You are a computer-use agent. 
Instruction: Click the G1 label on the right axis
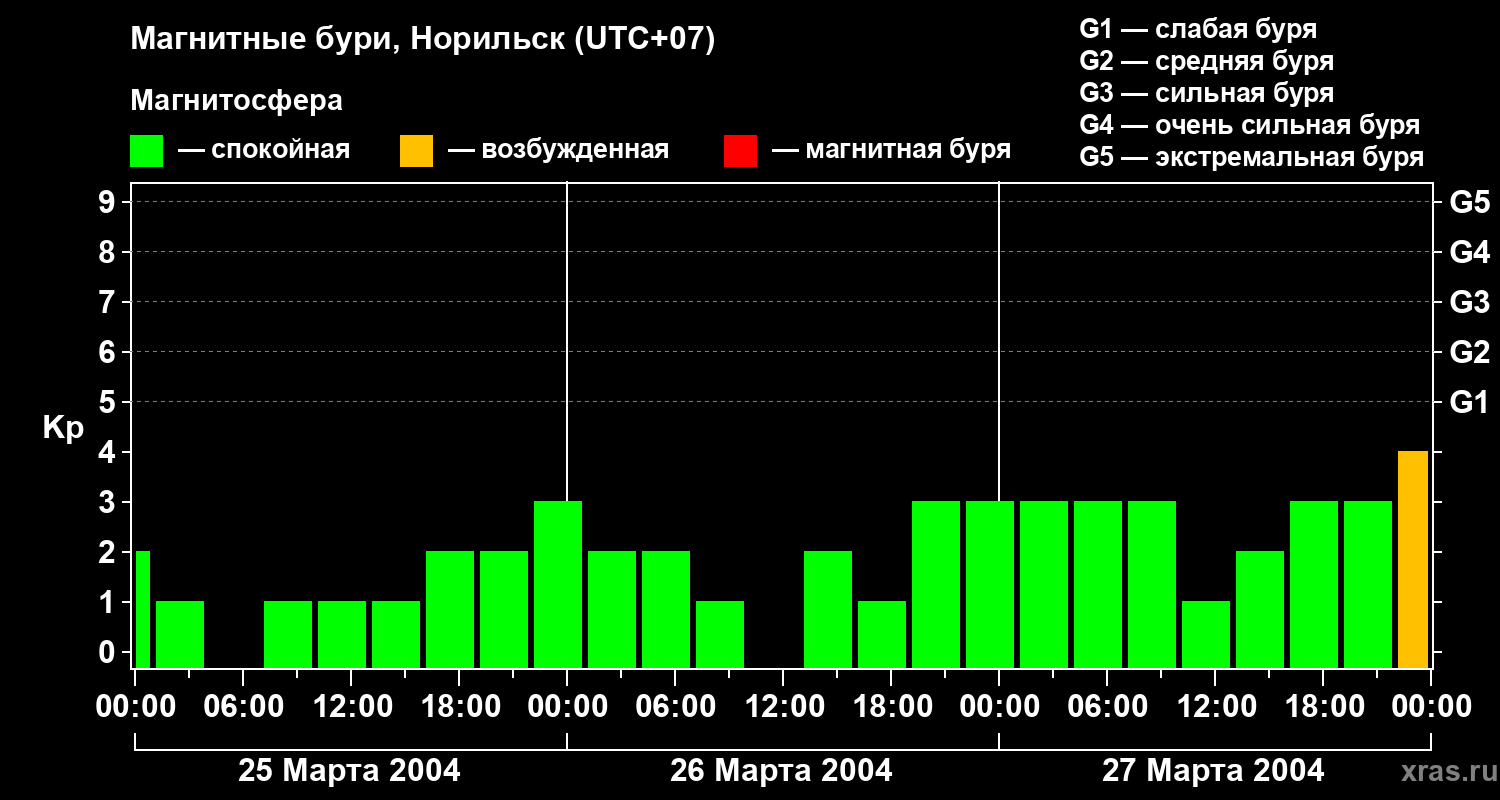point(1469,402)
